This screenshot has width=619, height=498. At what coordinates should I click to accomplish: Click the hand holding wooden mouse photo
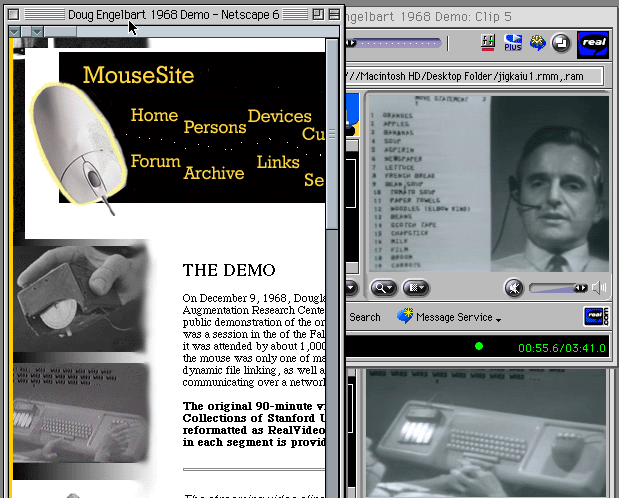click(81, 298)
